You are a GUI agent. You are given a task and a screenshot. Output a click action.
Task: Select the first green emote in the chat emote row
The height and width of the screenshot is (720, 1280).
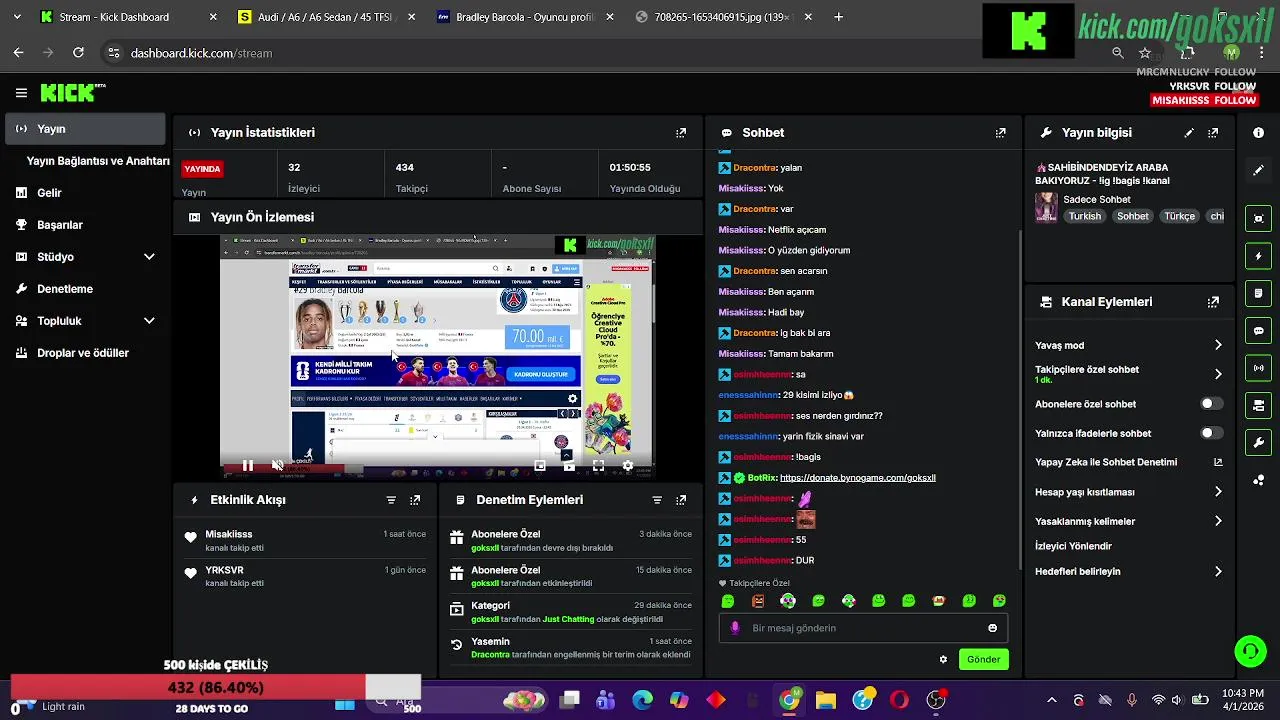[728, 601]
